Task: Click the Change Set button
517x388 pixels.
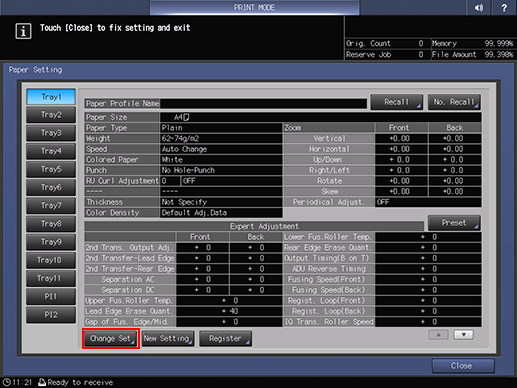Action: pyautogui.click(x=111, y=339)
